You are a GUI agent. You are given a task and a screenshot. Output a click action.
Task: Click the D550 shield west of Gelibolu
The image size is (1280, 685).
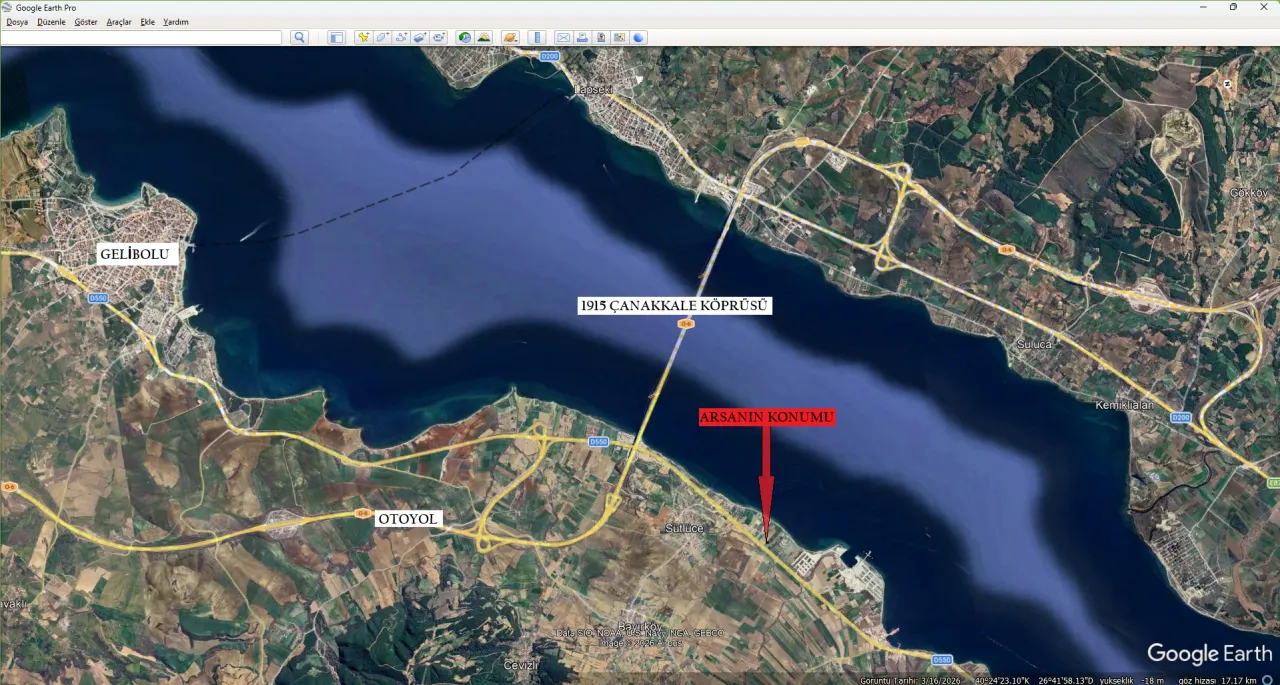tap(97, 297)
